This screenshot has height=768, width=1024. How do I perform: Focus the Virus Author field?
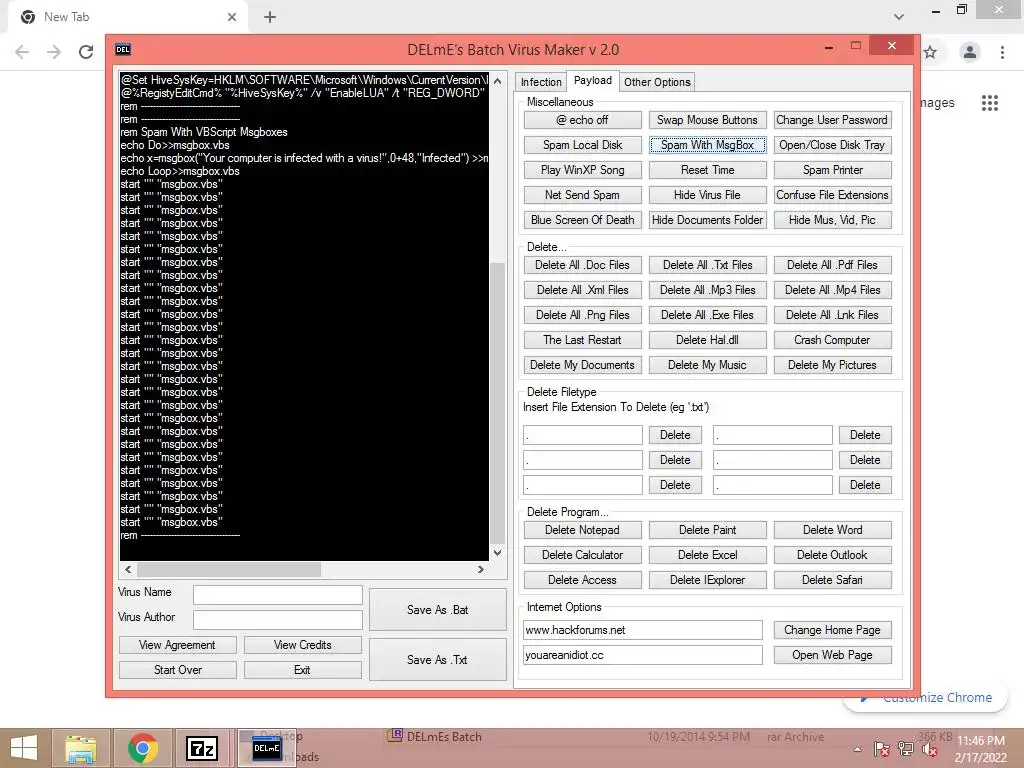tap(278, 620)
